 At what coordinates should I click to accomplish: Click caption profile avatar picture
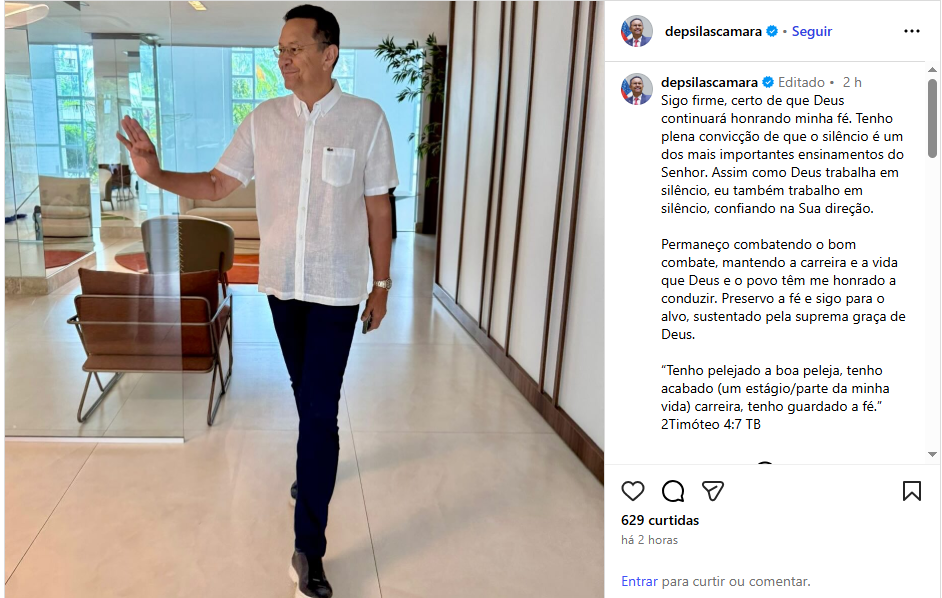coord(636,89)
